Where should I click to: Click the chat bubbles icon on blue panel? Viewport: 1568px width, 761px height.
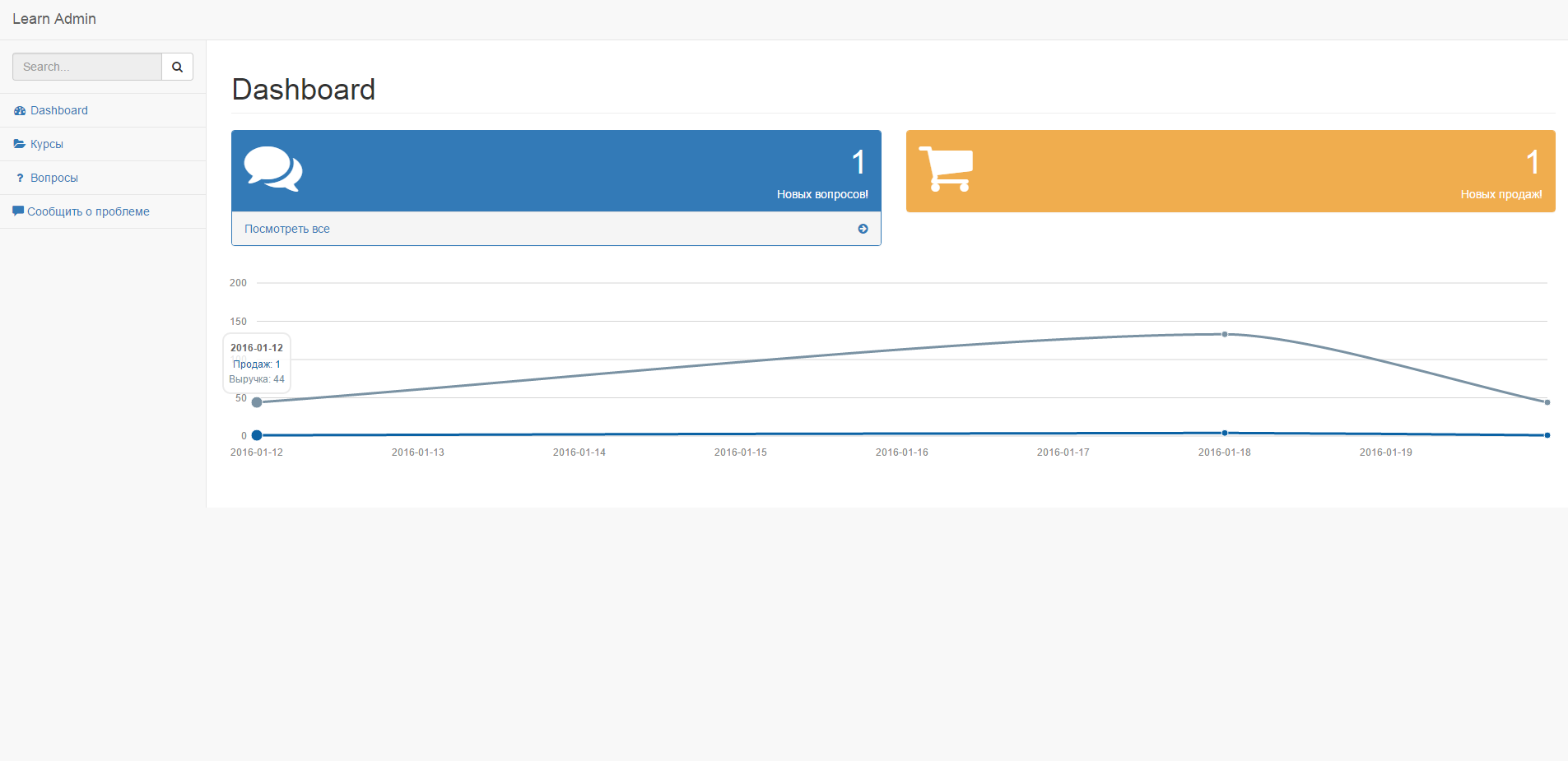[273, 169]
